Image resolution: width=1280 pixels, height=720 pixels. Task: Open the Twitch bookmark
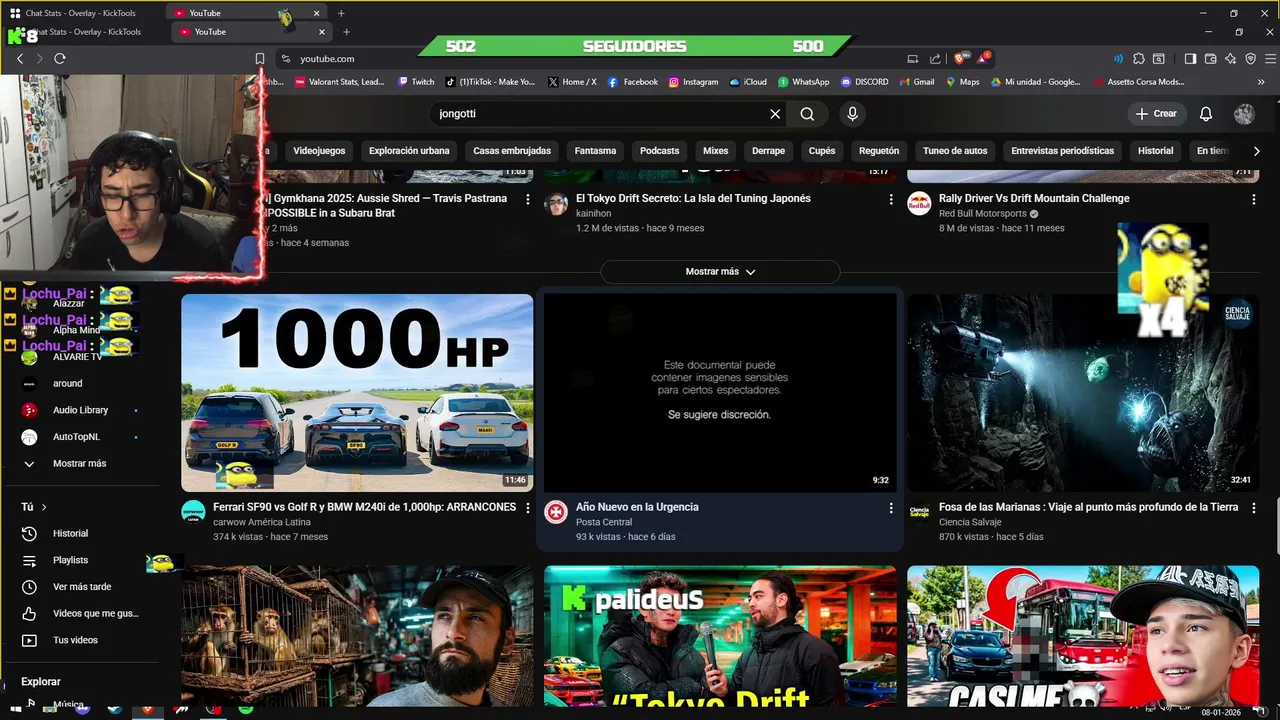[x=416, y=82]
